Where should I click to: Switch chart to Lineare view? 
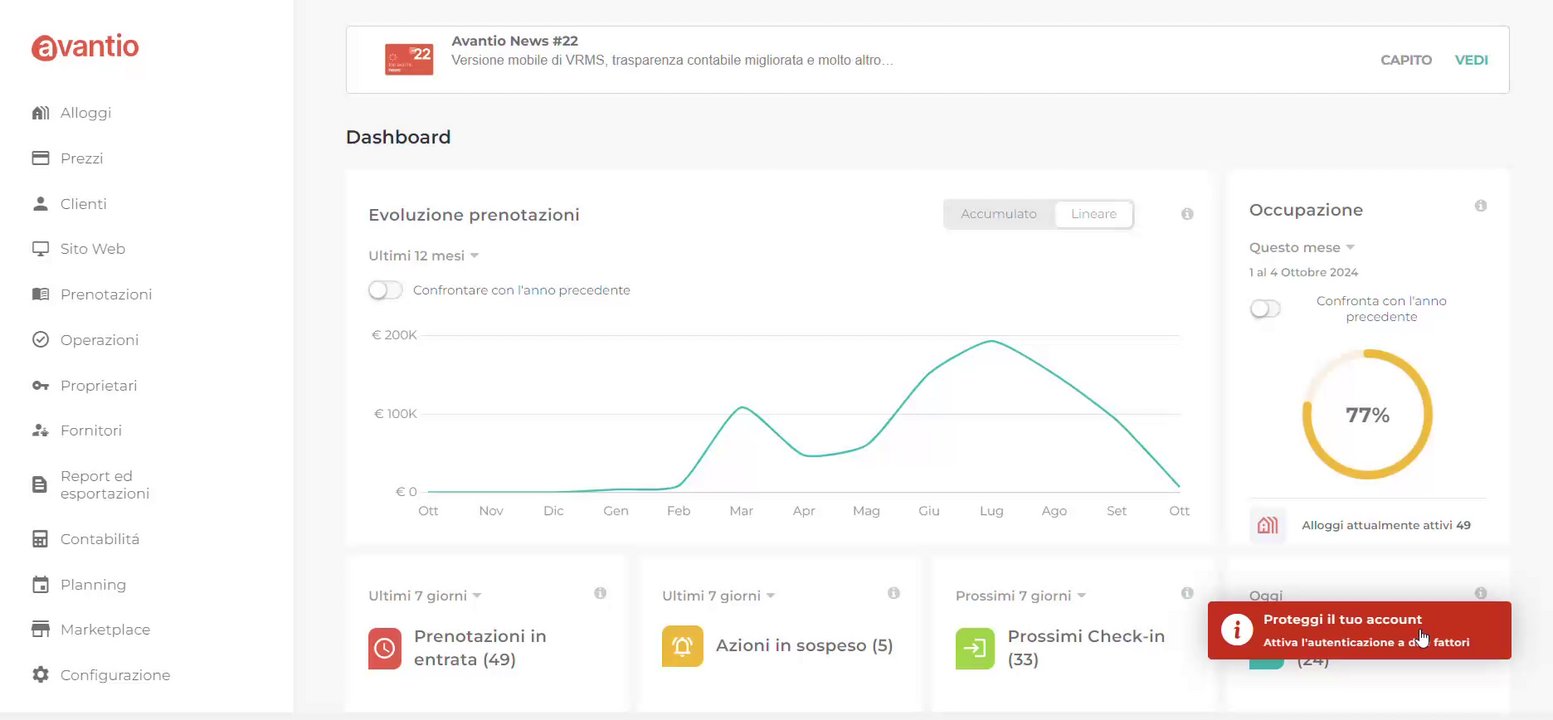click(1093, 214)
